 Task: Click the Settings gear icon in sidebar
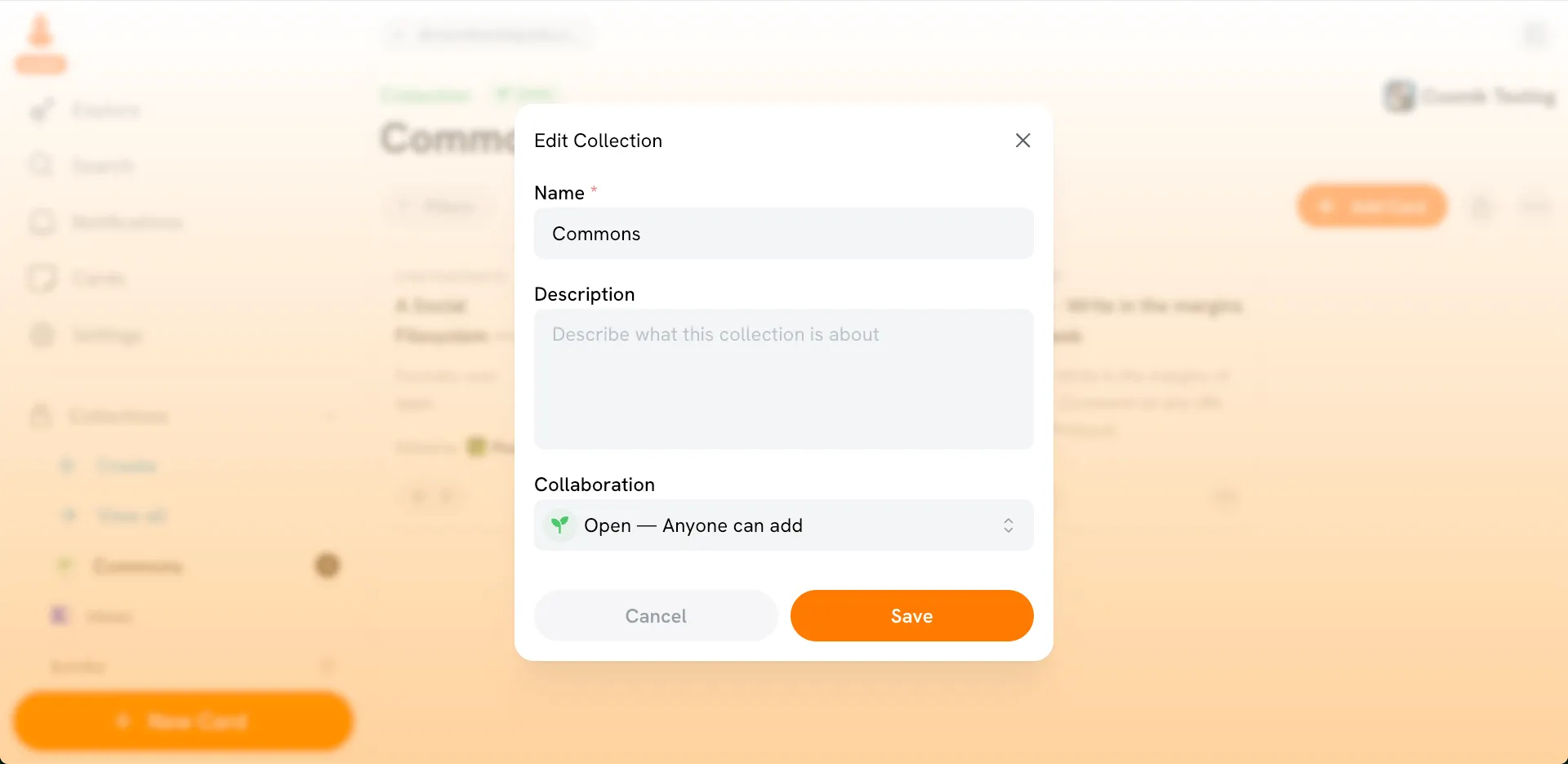coord(42,335)
